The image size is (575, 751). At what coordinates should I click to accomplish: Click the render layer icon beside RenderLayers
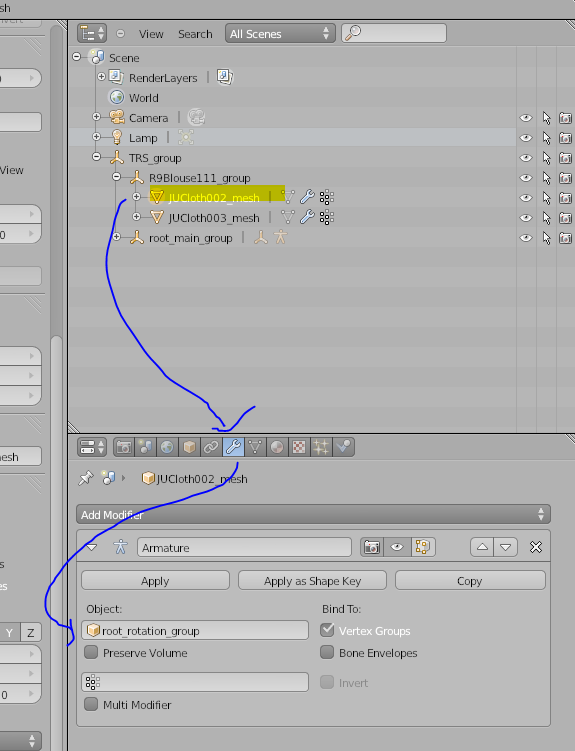225,77
